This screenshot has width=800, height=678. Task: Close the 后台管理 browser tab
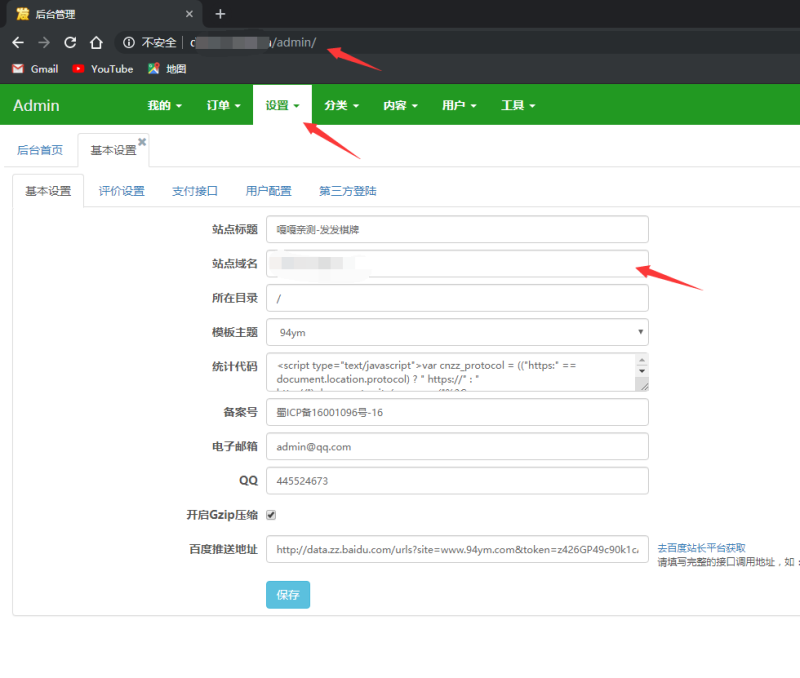pos(189,14)
